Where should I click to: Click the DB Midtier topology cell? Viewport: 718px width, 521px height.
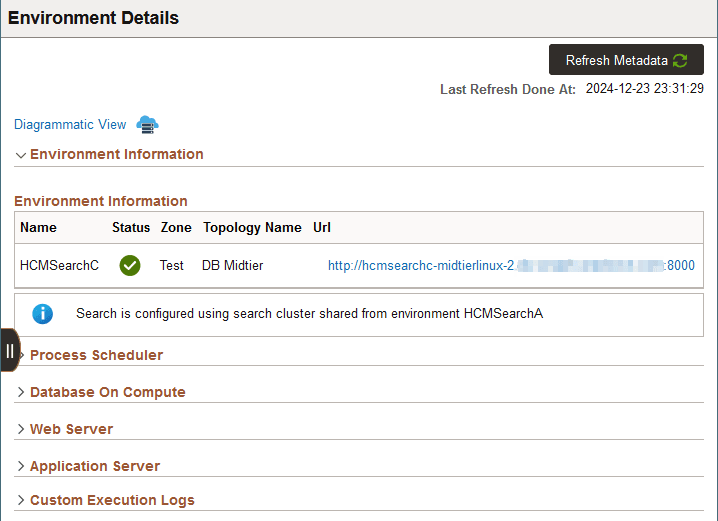(233, 266)
